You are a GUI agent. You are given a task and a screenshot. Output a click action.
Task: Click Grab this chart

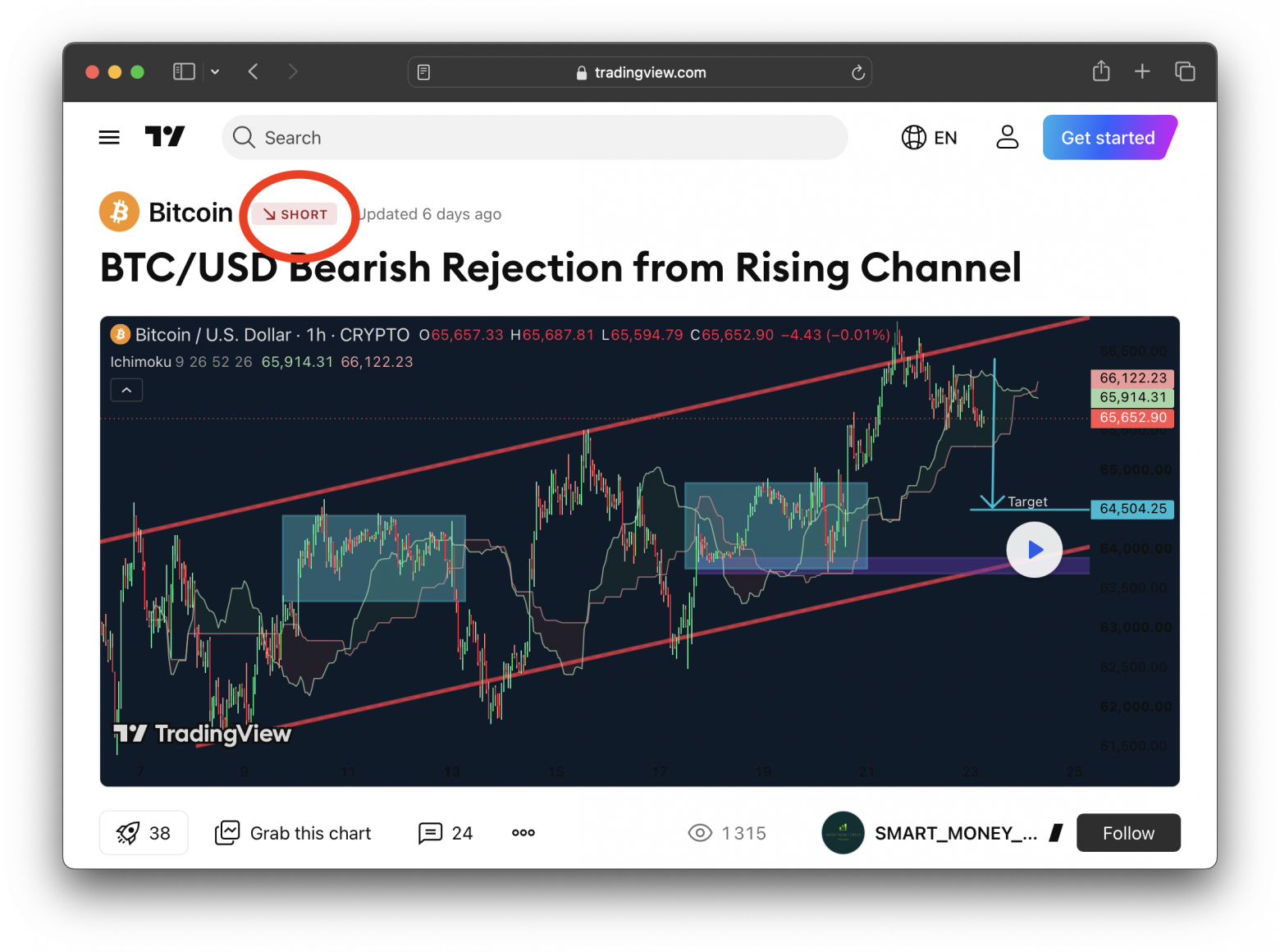293,833
